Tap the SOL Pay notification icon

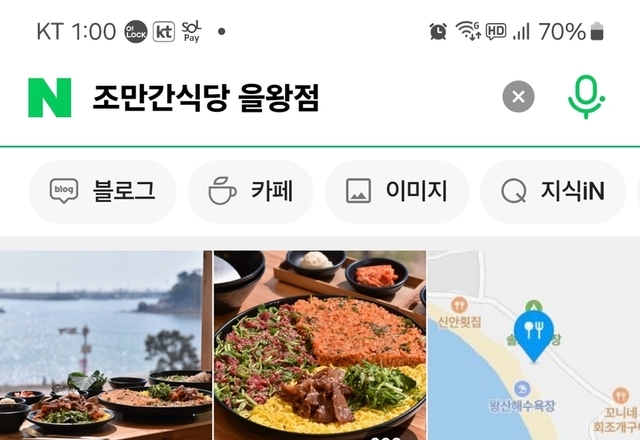pos(191,32)
